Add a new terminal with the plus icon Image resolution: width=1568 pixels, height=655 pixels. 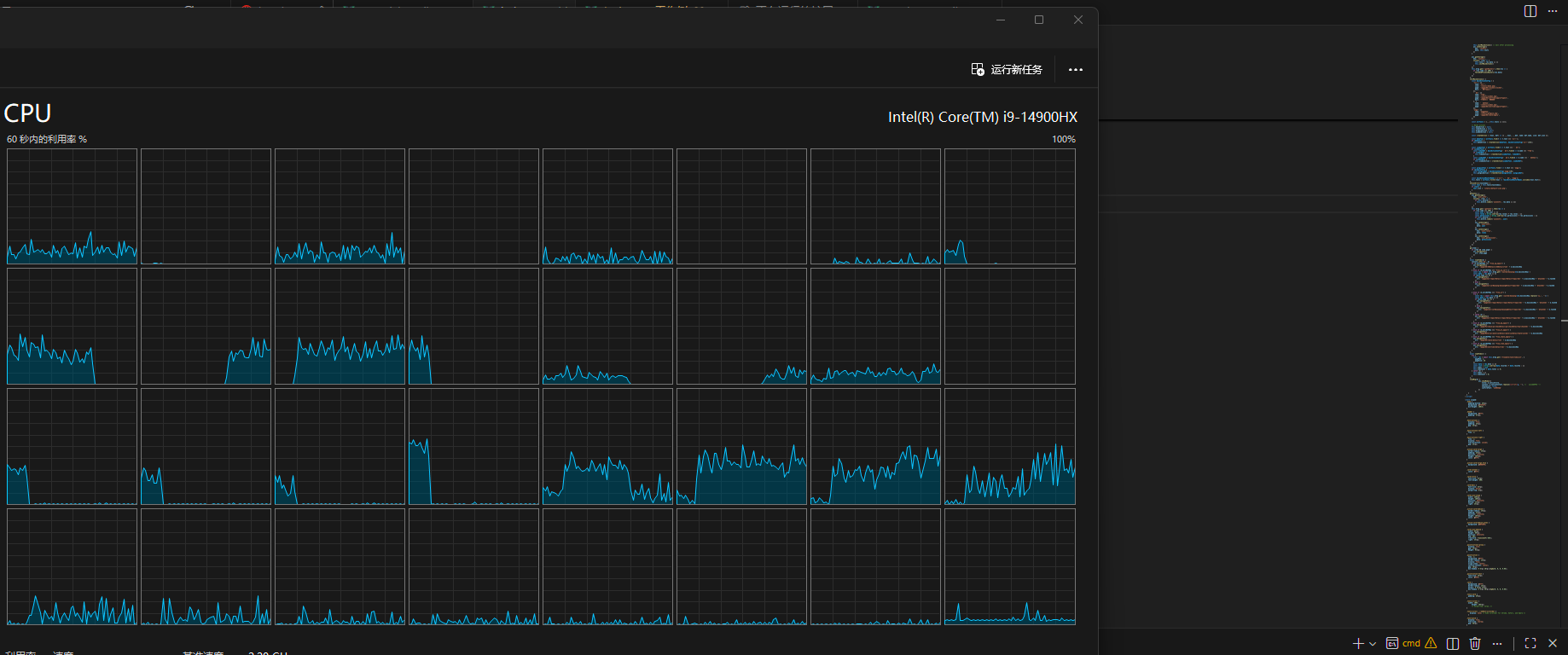(1357, 643)
